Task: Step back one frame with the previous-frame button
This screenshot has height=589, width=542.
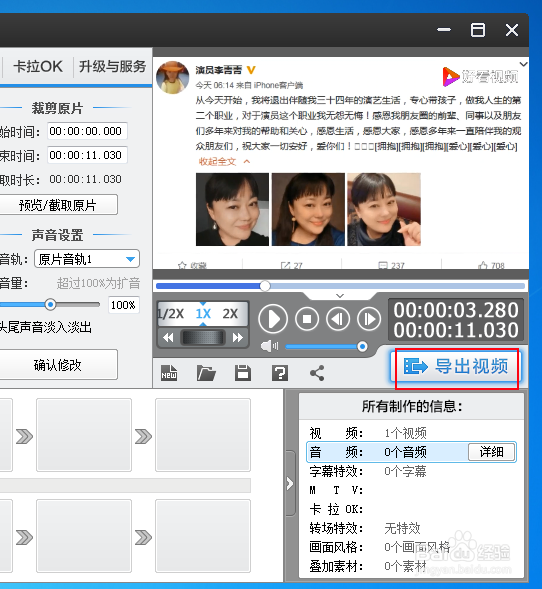Action: tap(338, 319)
